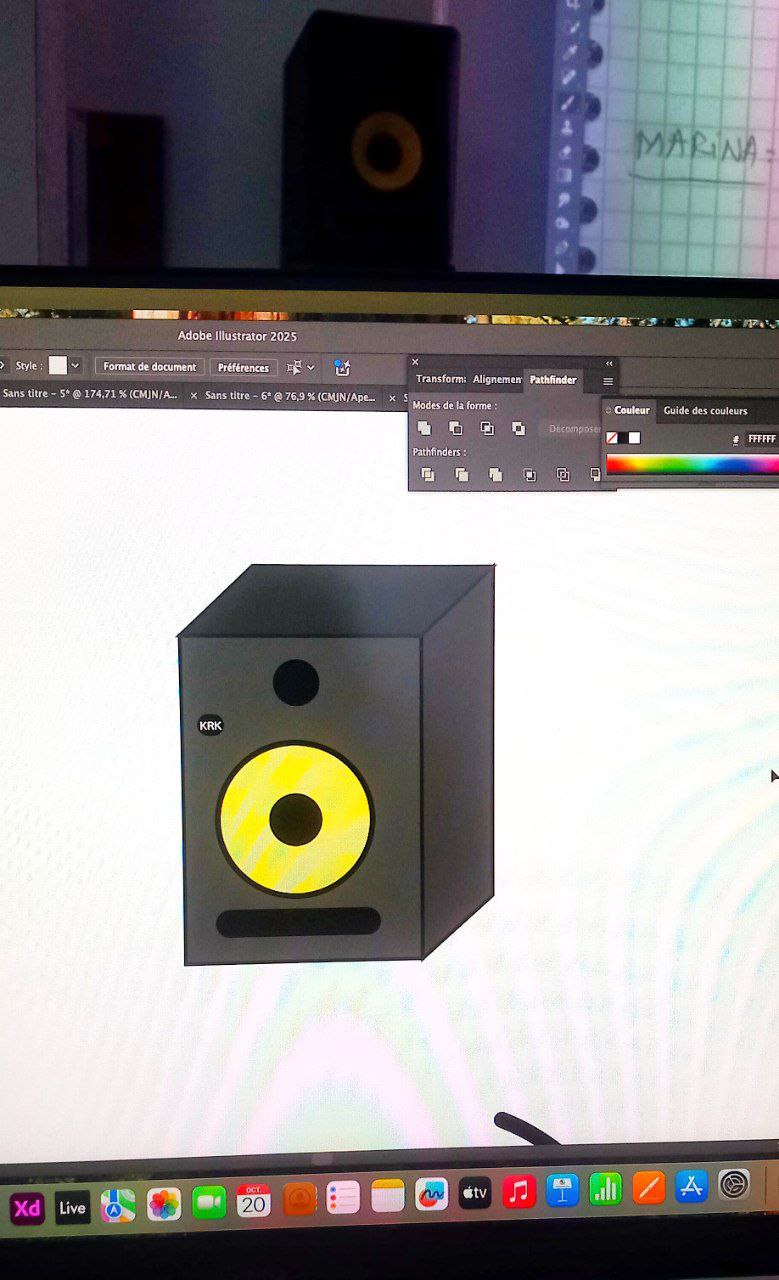Click the Outline pathfinder icon
This screenshot has width=779, height=1280.
point(563,475)
